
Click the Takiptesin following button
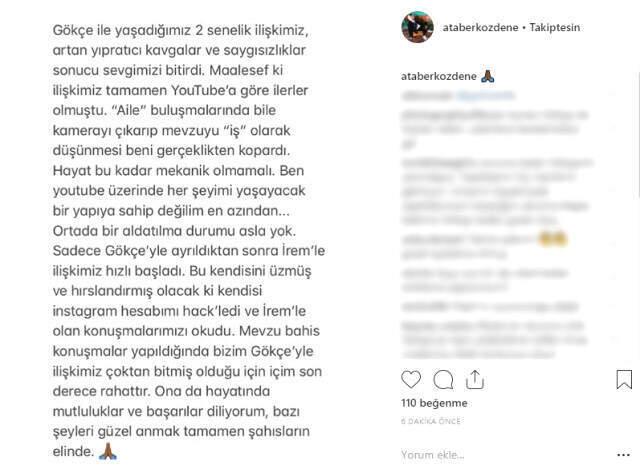pyautogui.click(x=555, y=27)
